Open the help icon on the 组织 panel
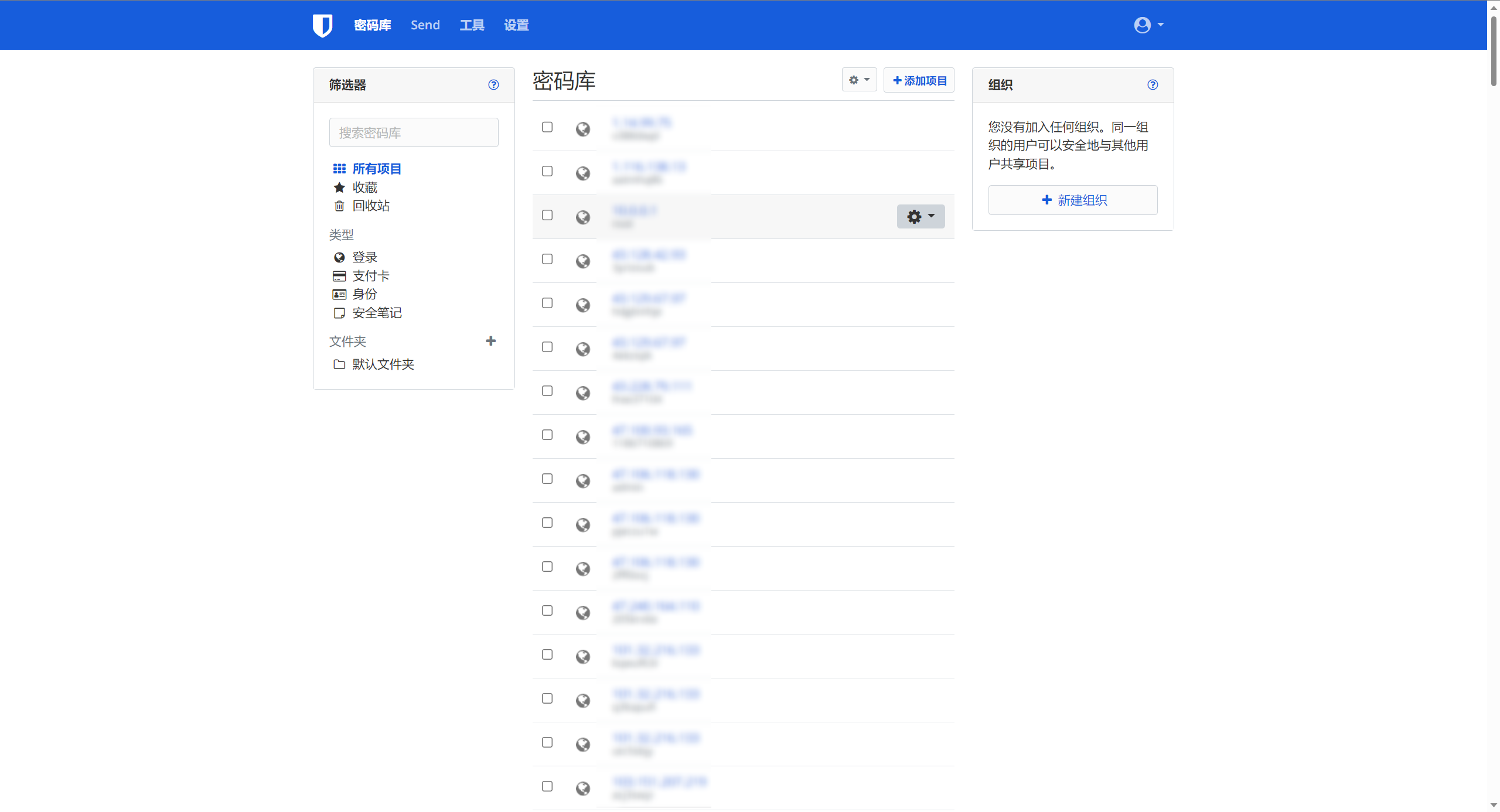 point(1152,84)
